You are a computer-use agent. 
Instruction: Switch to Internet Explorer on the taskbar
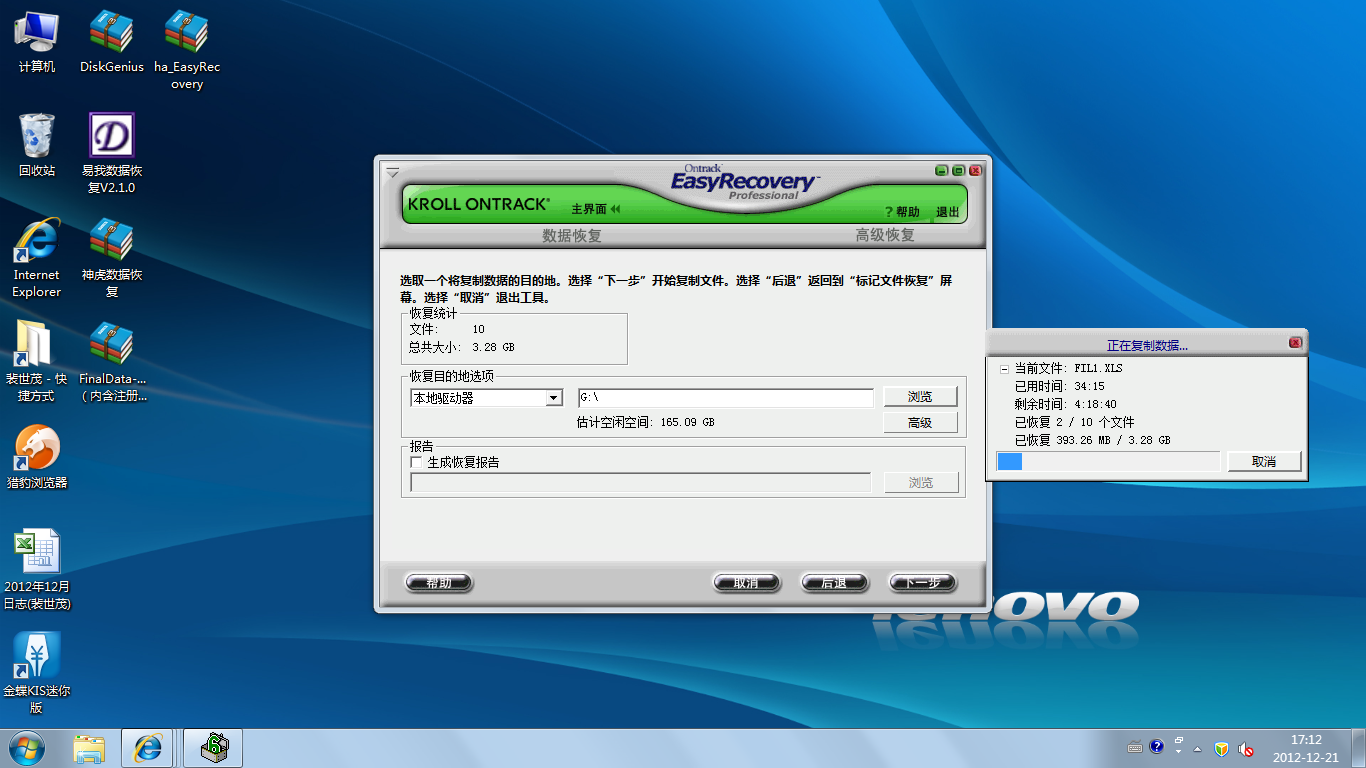tap(148, 748)
